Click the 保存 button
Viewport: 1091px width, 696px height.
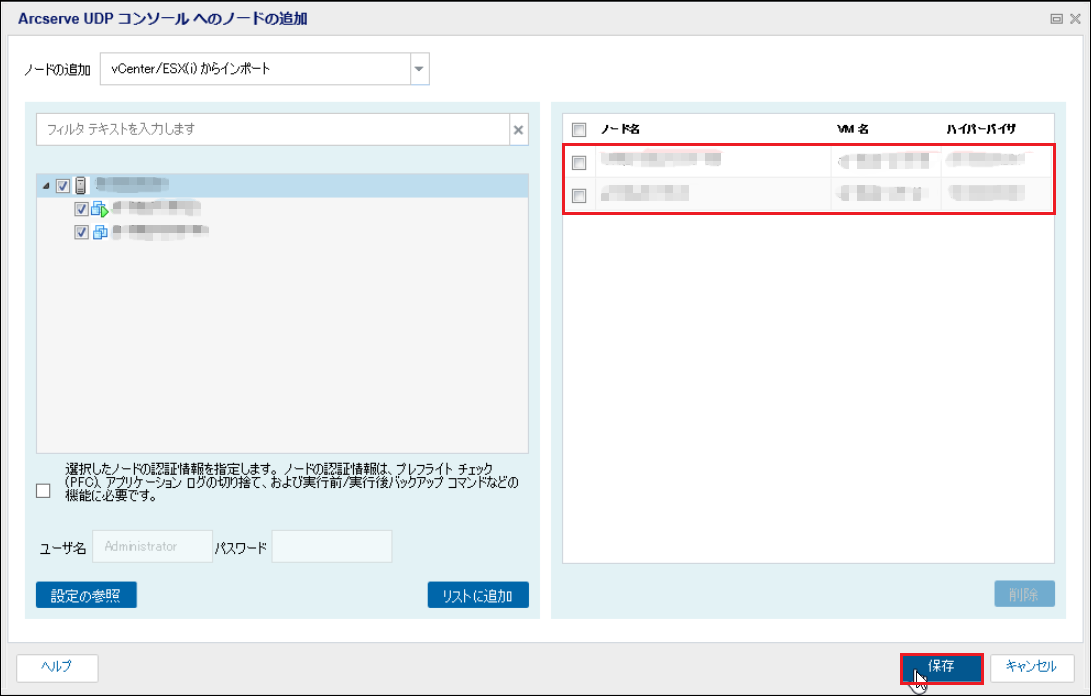coord(941,667)
